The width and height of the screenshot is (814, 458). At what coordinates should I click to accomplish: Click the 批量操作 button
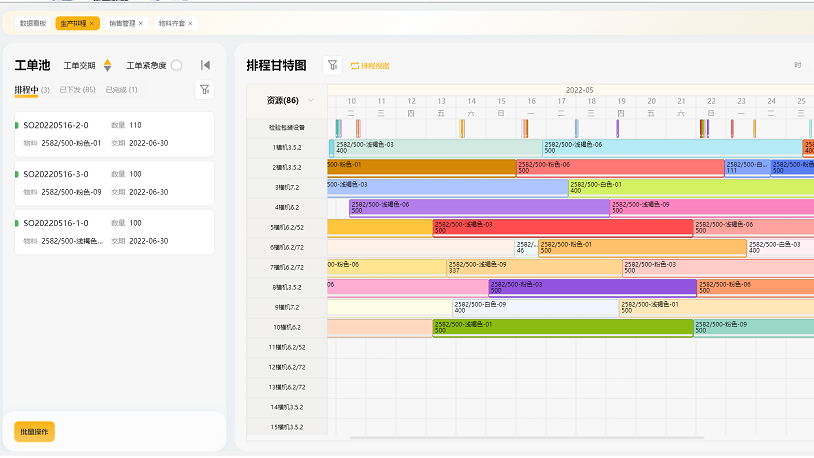point(34,432)
